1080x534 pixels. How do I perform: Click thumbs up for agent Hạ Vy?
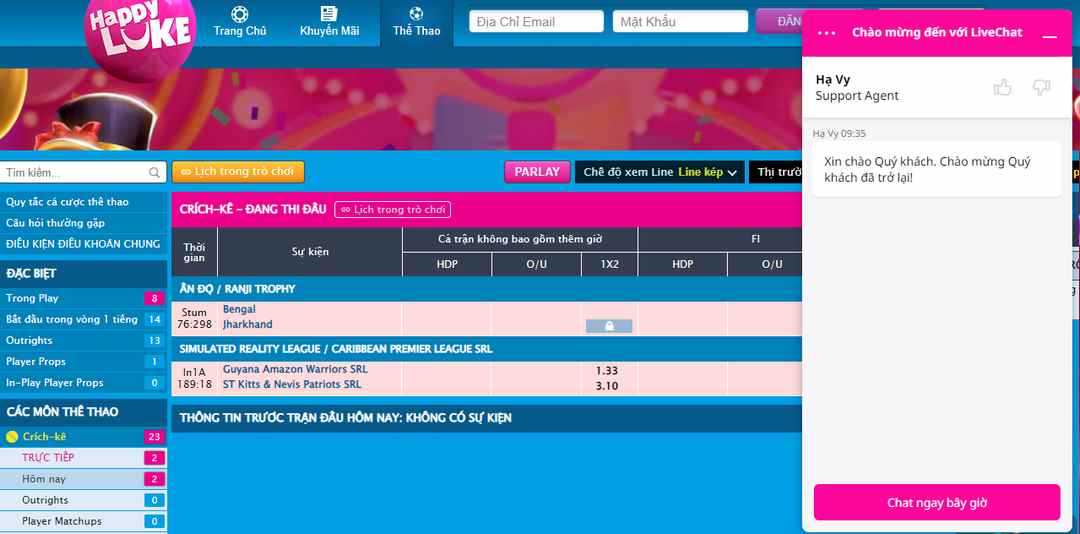(1002, 88)
